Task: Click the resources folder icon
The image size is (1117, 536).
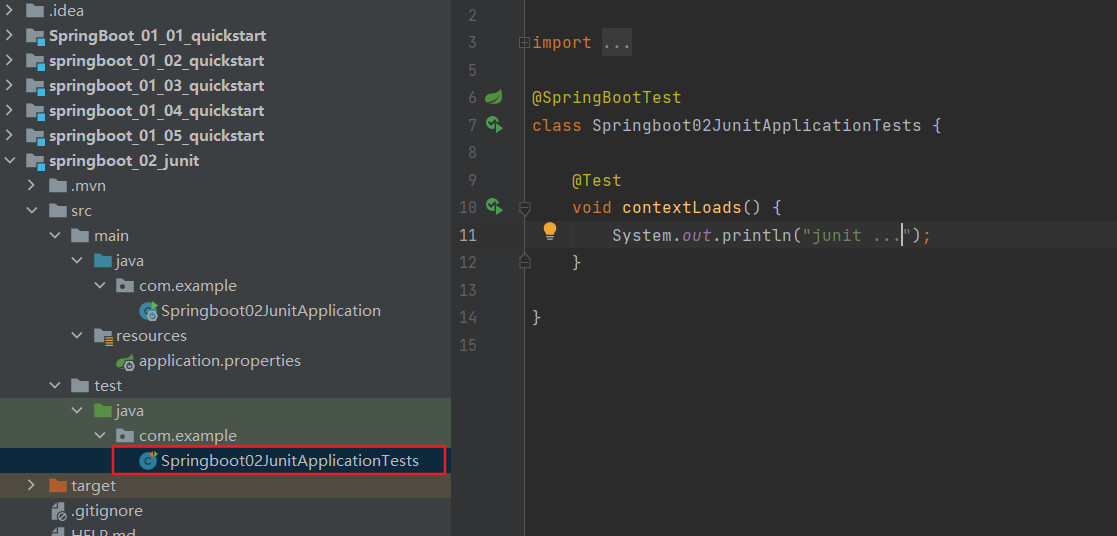Action: pyautogui.click(x=103, y=336)
